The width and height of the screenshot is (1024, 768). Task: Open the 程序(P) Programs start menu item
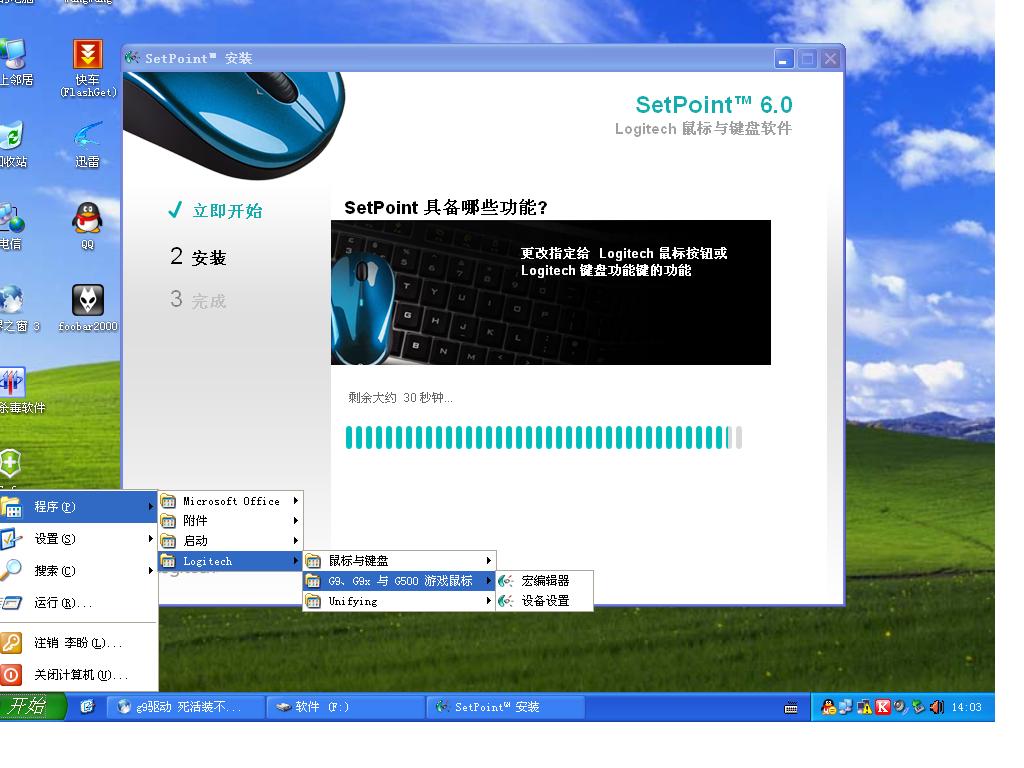(78, 507)
